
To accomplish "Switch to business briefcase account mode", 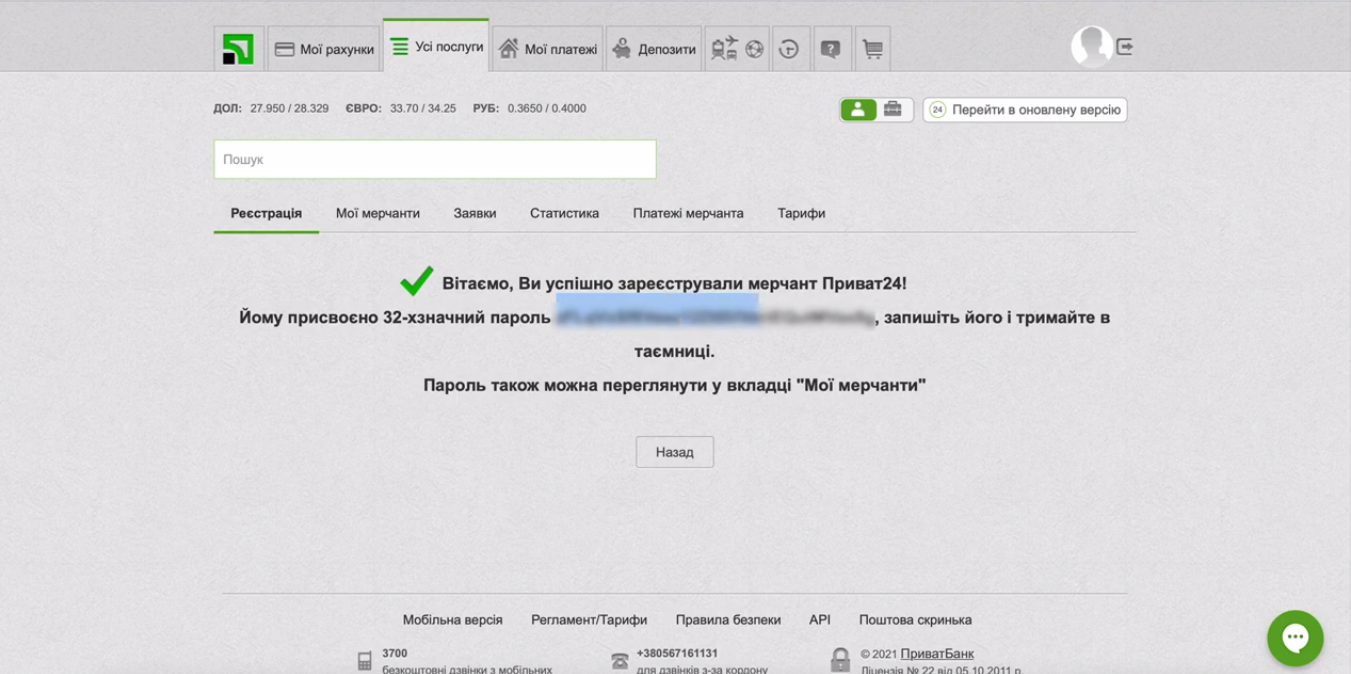I will coord(893,109).
